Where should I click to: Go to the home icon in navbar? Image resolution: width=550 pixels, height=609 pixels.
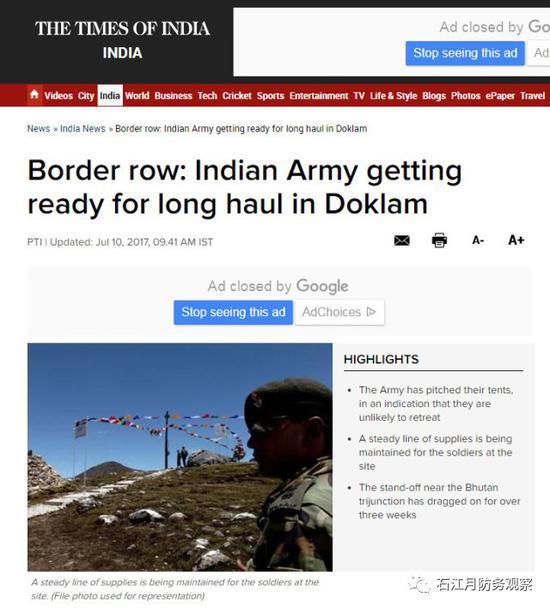[x=35, y=94]
